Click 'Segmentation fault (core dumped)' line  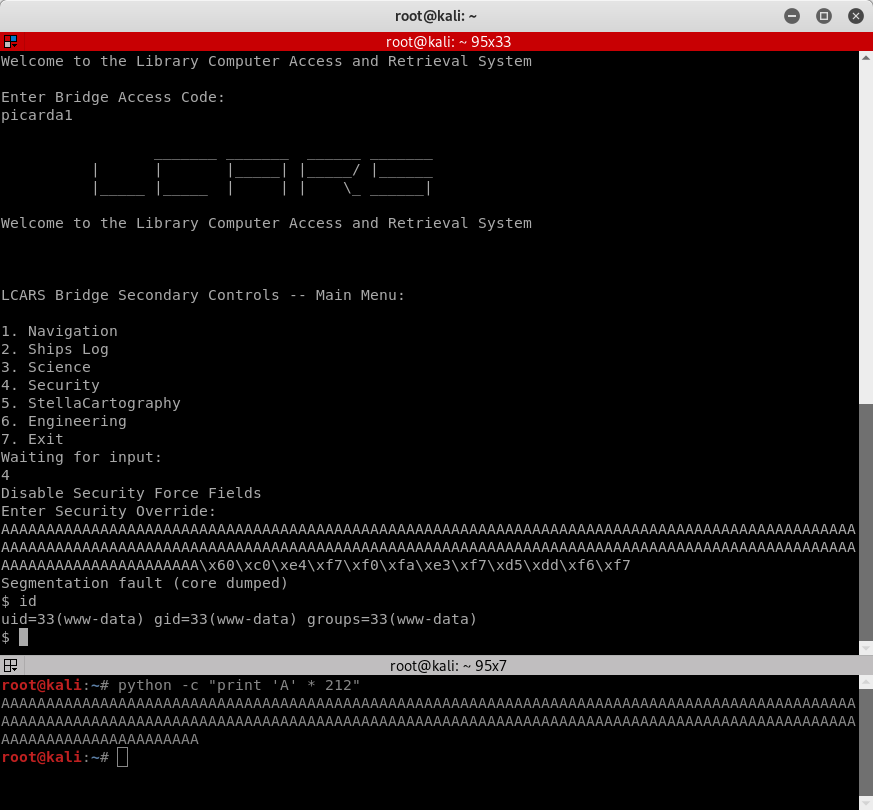[144, 583]
